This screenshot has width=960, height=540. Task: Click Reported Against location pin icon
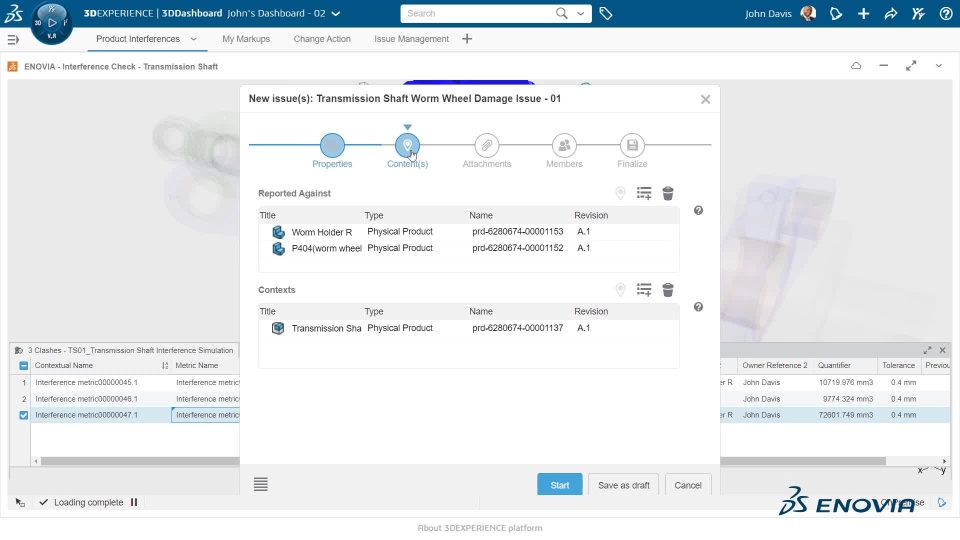click(x=620, y=193)
